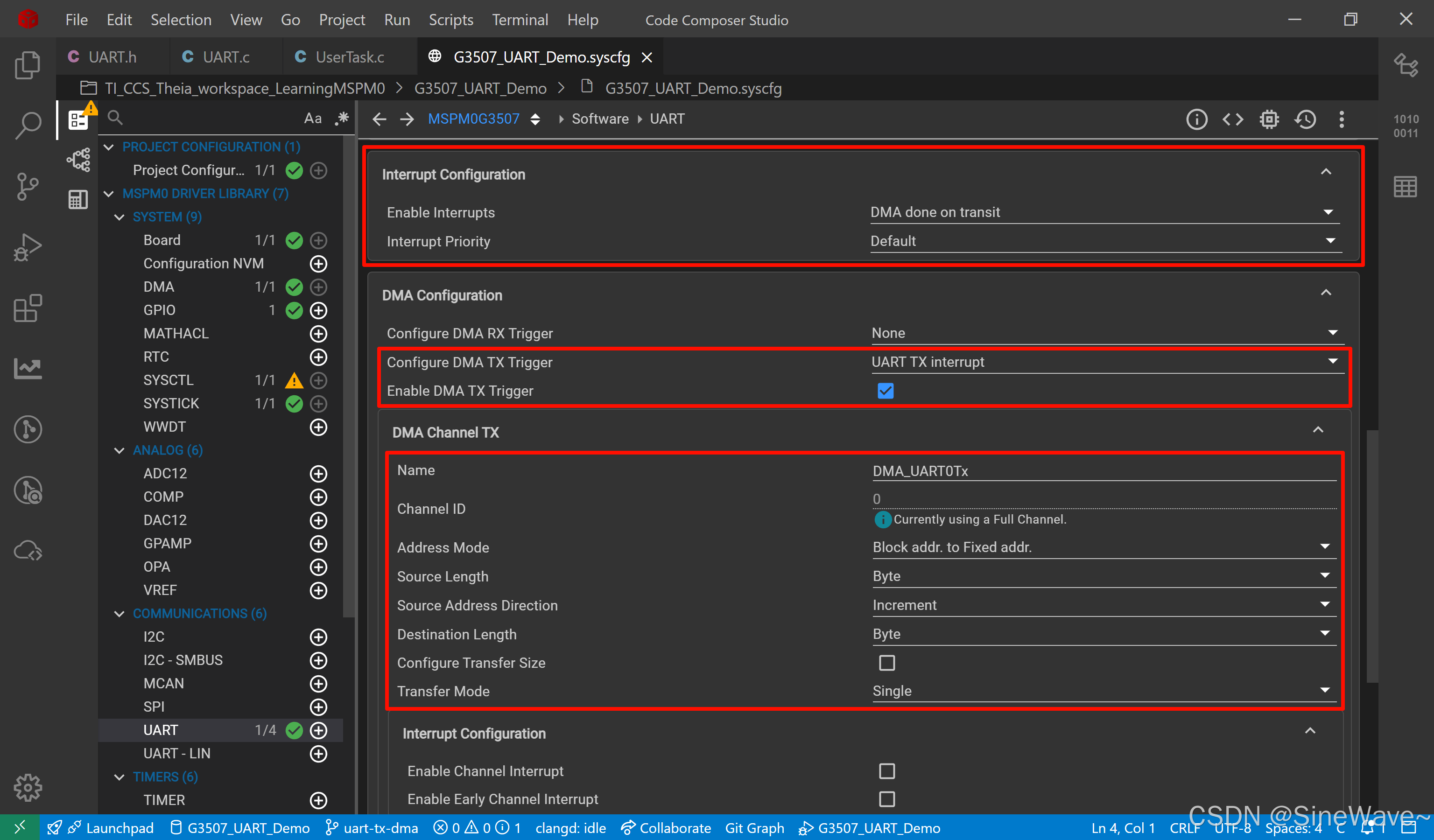Open the Source Length dropdown

[x=1104, y=576]
